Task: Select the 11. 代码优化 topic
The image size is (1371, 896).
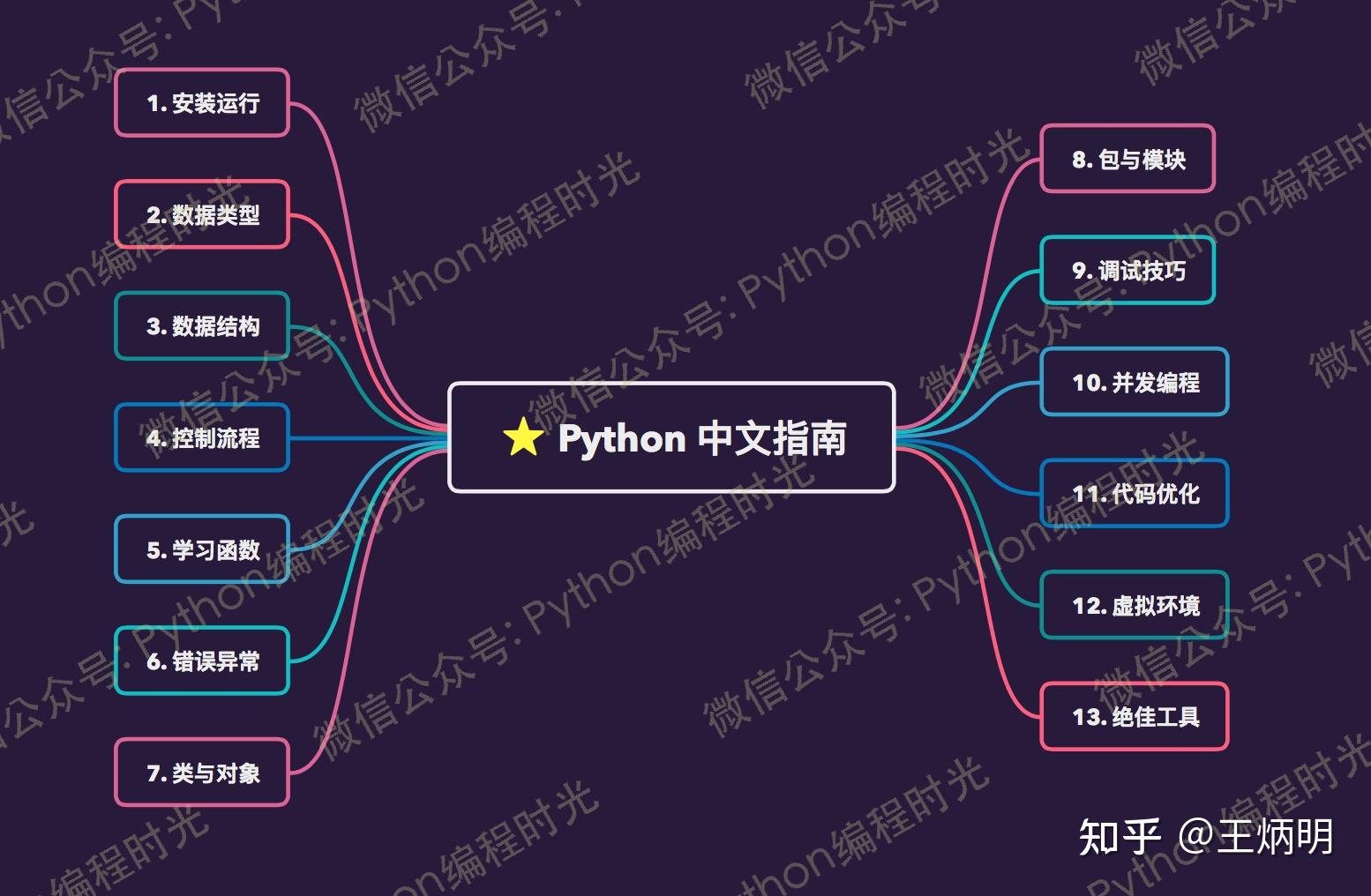Action: pyautogui.click(x=1135, y=495)
